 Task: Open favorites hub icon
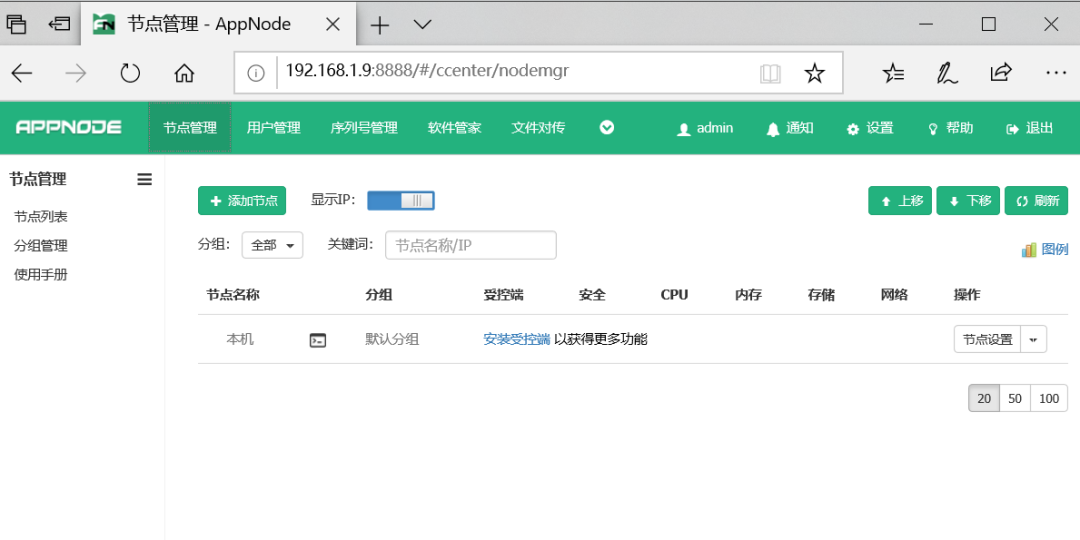[x=893, y=73]
